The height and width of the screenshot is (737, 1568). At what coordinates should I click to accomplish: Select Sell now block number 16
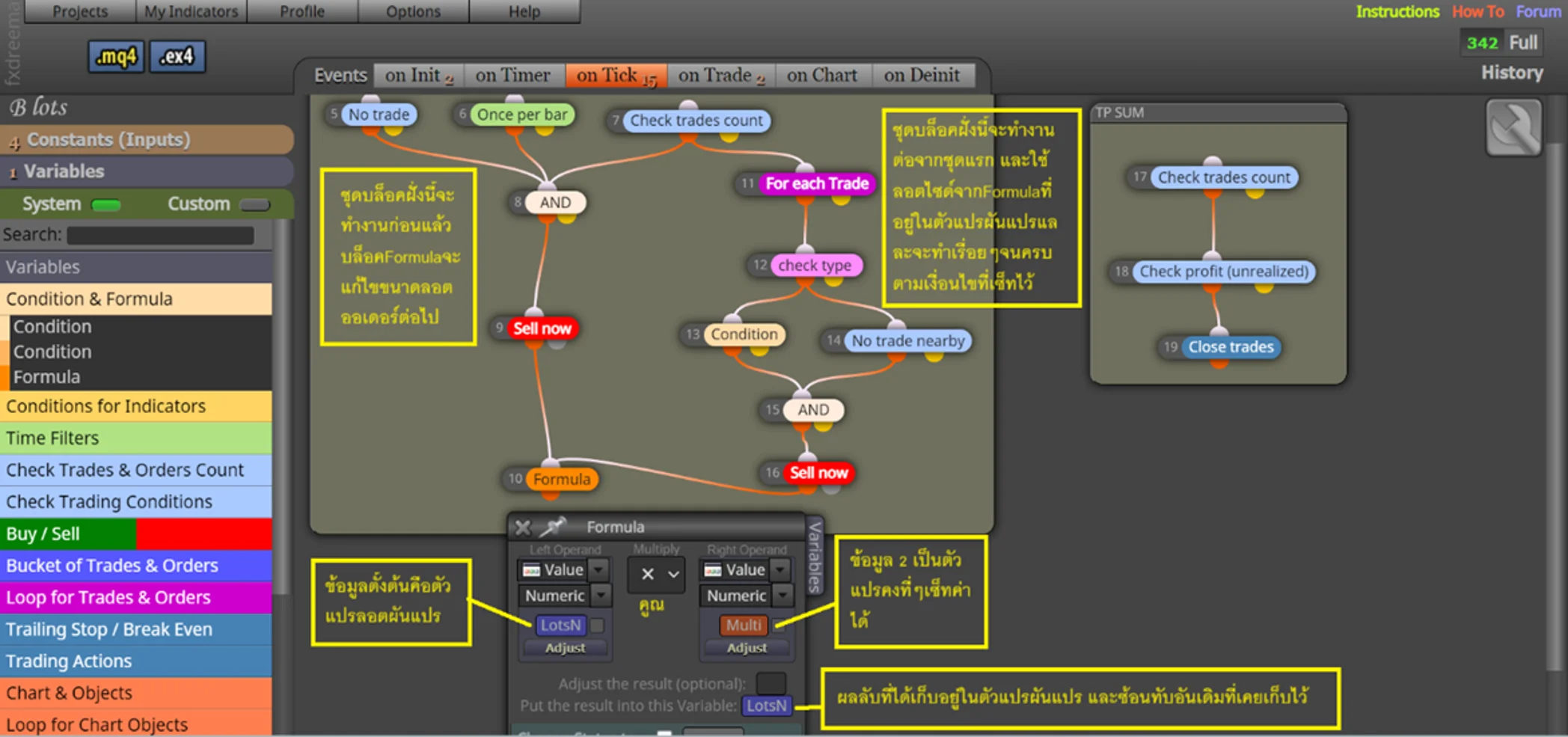[818, 473]
